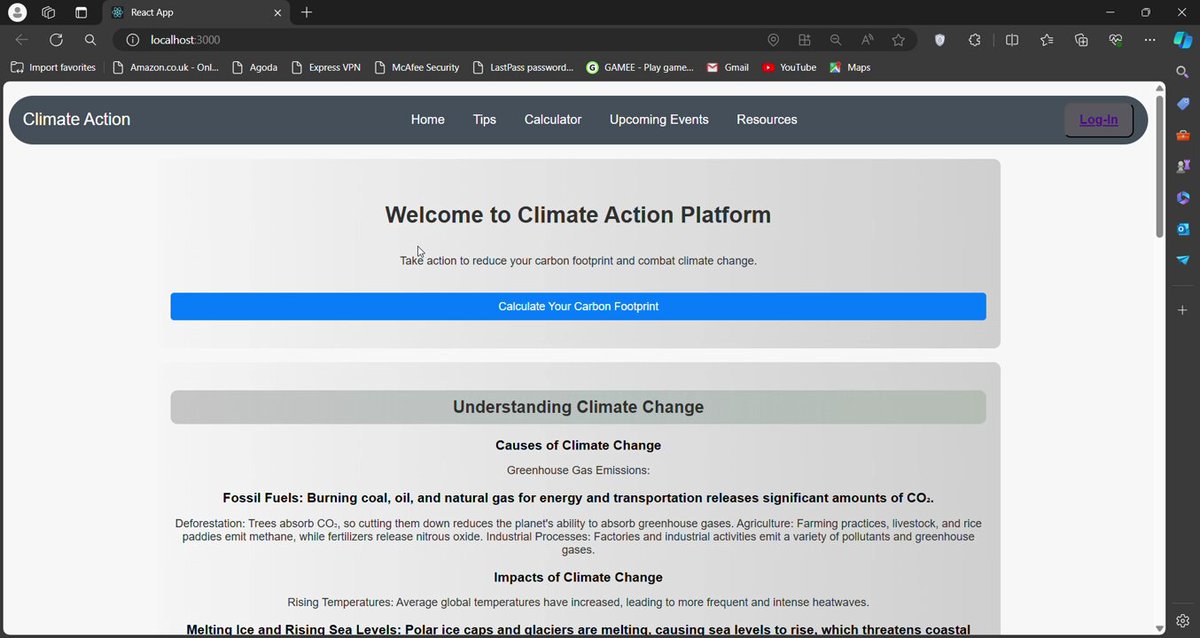The image size is (1200, 638).
Task: Open the Favorites list icon
Action: click(1047, 40)
